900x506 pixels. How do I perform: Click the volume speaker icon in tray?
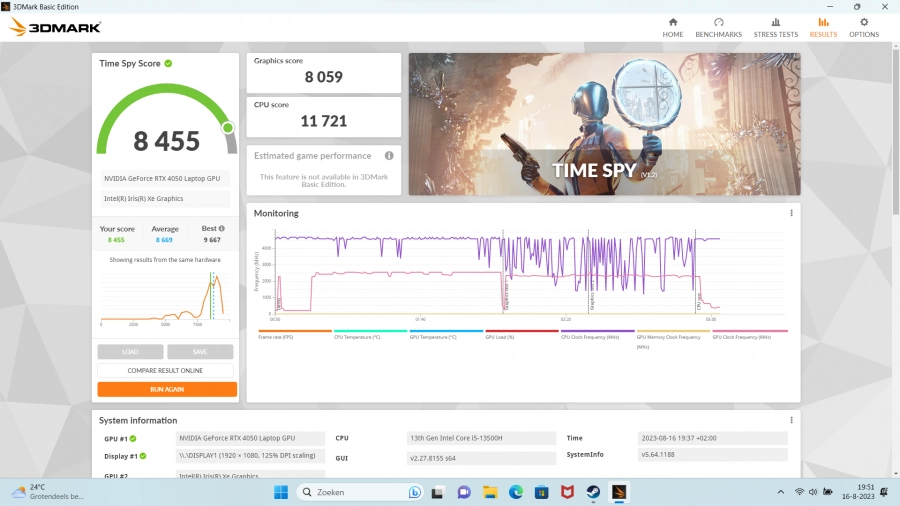(x=813, y=492)
